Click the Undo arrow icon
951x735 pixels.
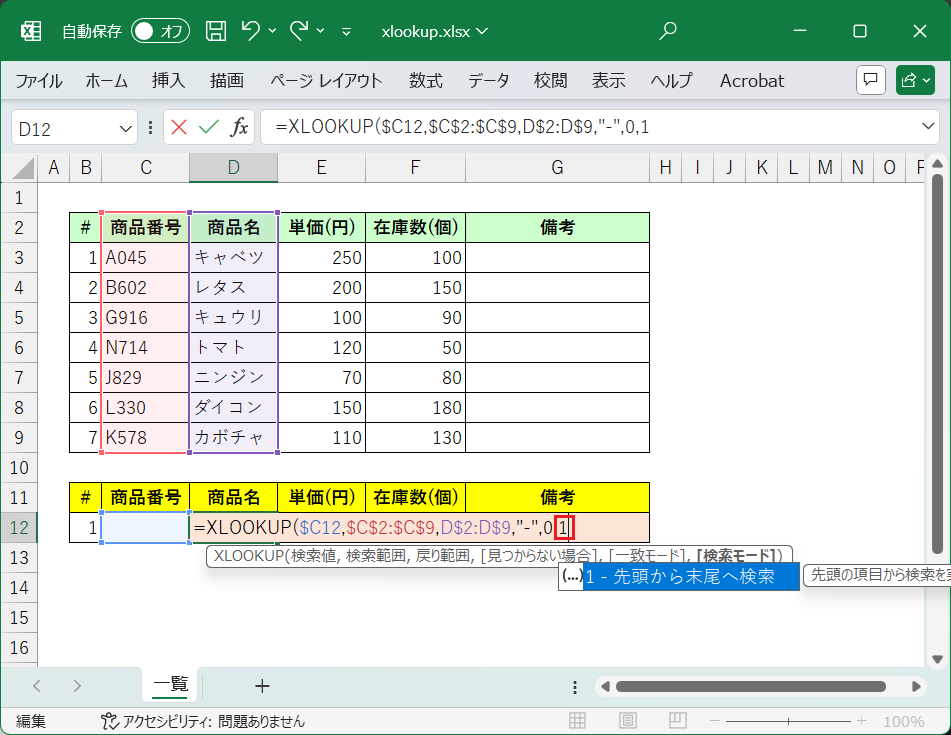click(x=251, y=31)
